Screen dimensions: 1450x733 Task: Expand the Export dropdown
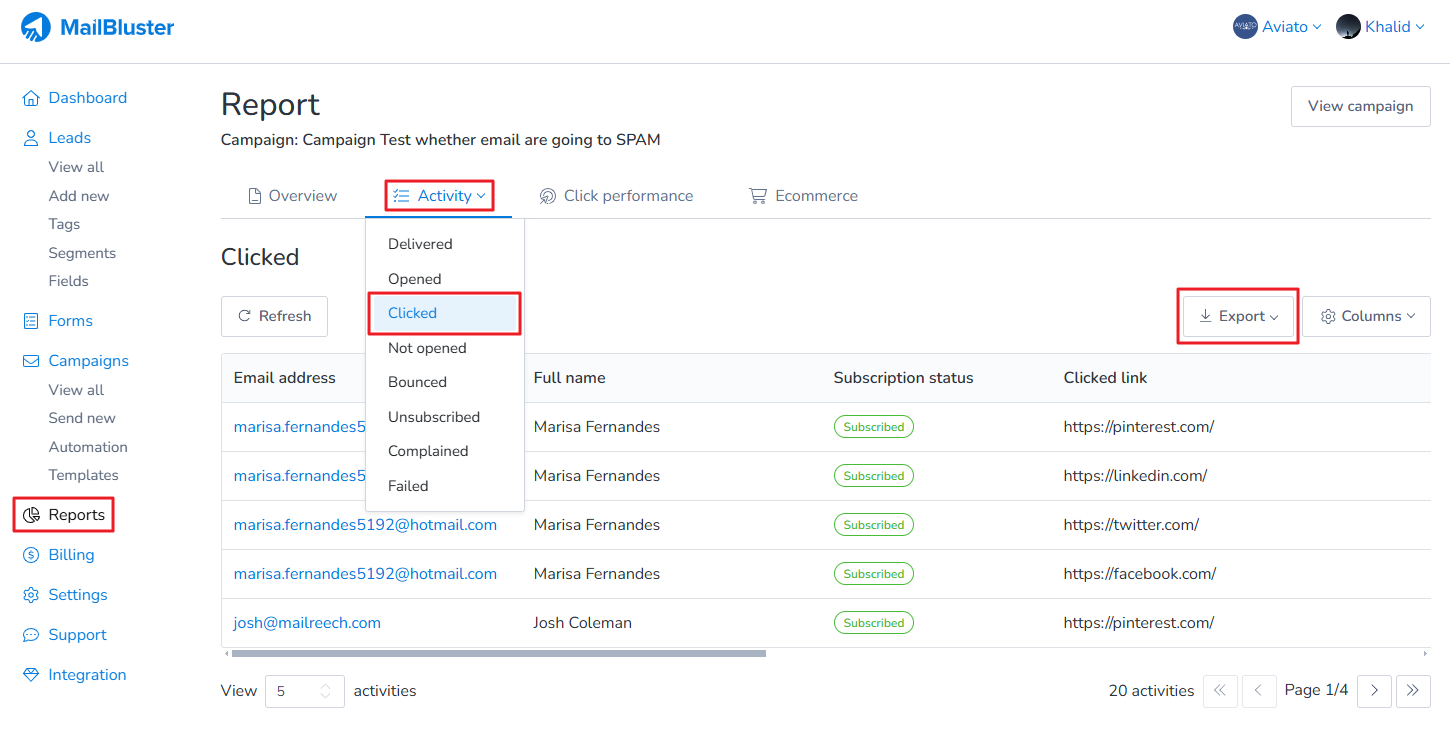pyautogui.click(x=1238, y=316)
